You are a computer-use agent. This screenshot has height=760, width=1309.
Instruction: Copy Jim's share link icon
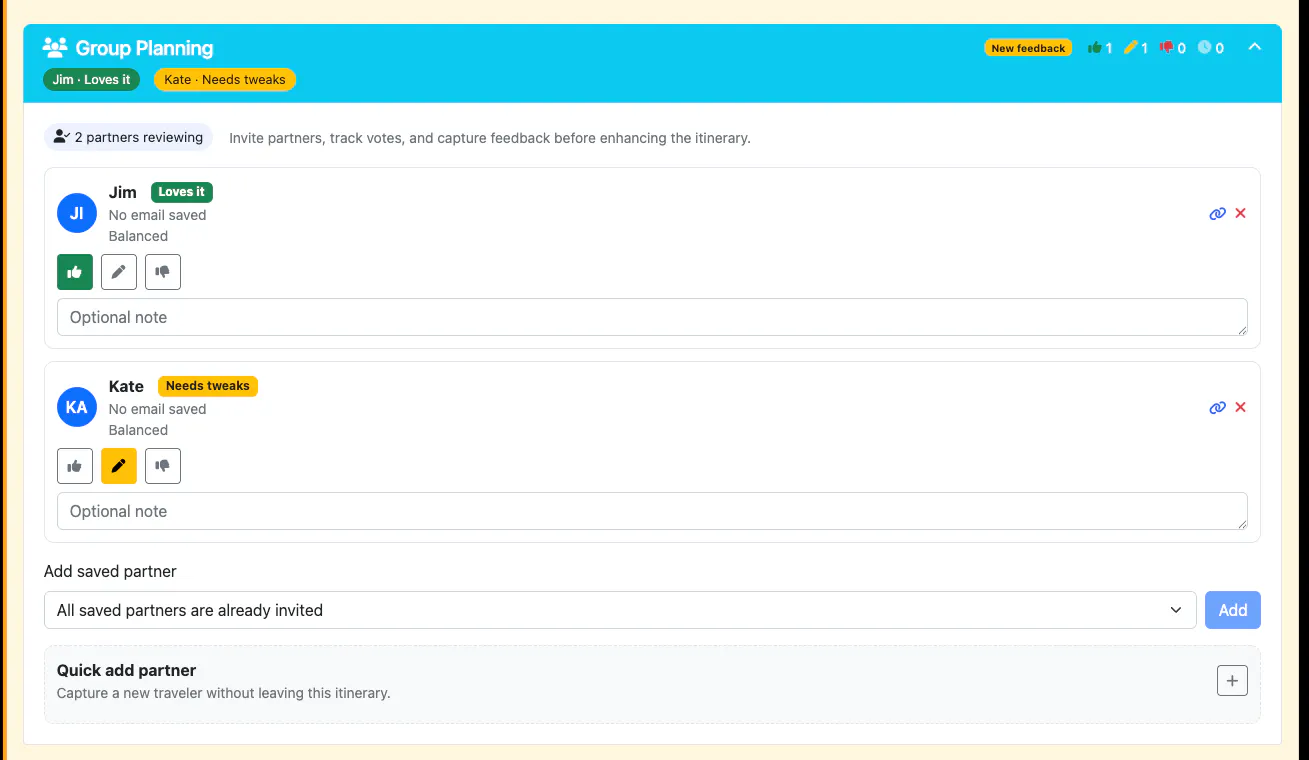point(1217,213)
